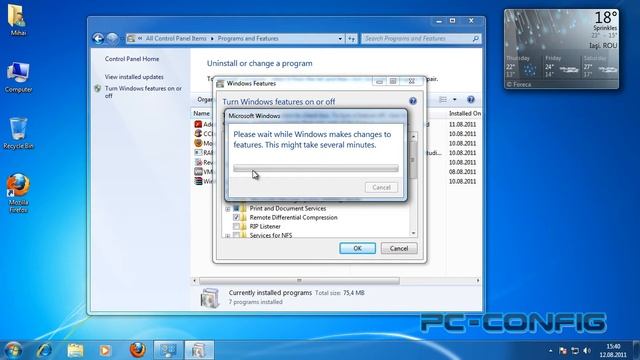Screen dimensions: 640x360
Task: Open Internet Explorer from the taskbar
Action: coord(44,350)
